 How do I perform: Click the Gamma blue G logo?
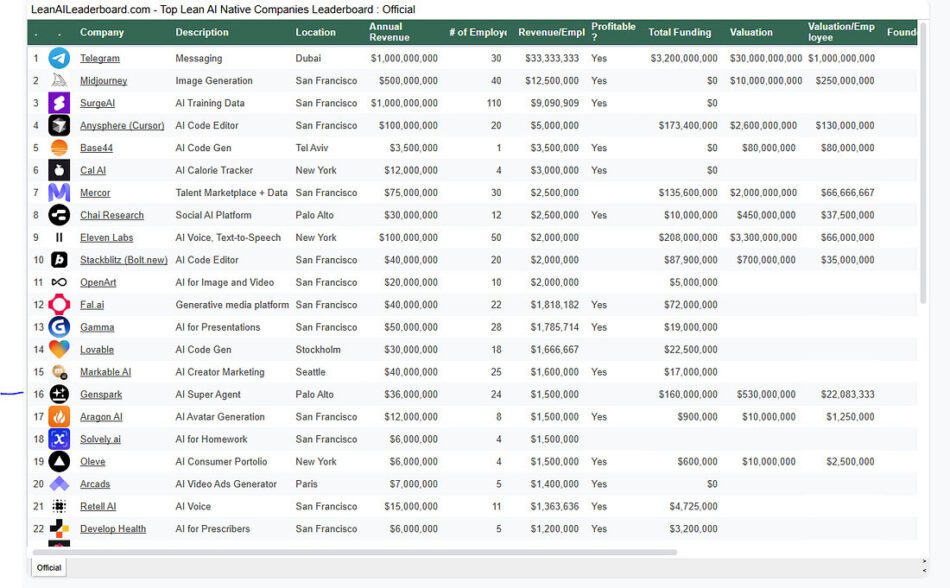[59, 327]
